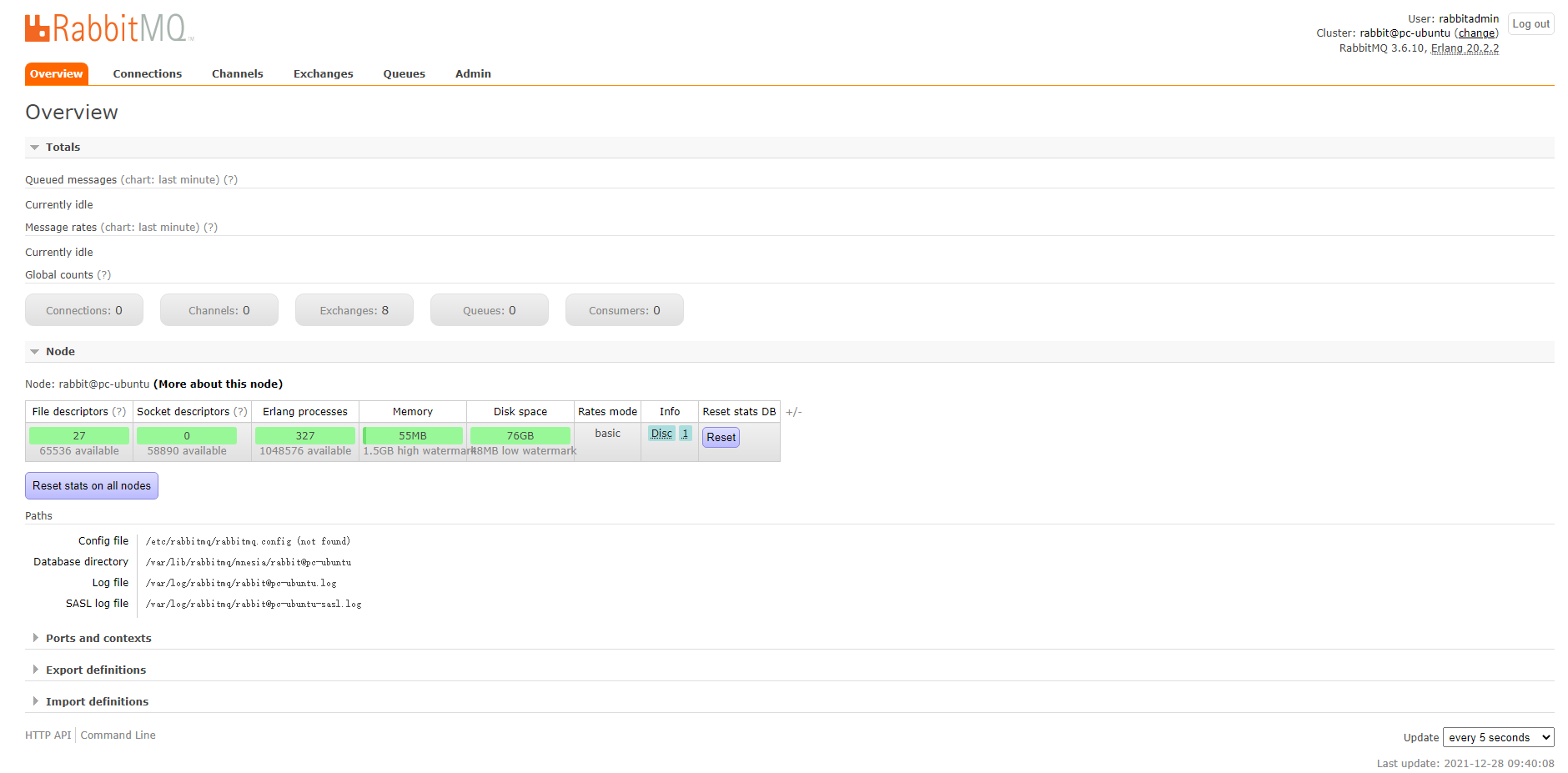Click the file descriptors 27 bar
The width and height of the screenshot is (1568, 773).
79,435
